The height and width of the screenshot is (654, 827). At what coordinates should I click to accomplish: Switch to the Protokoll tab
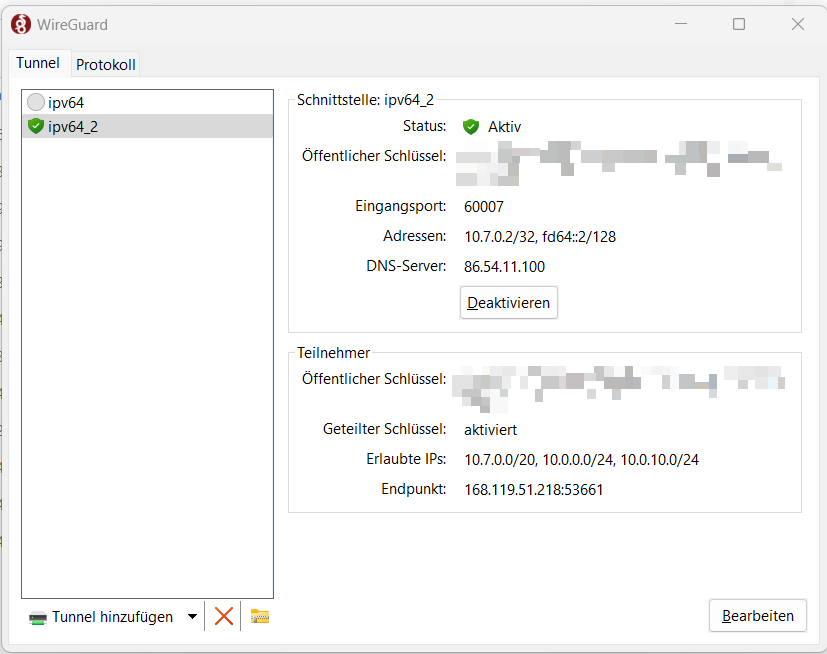coord(105,64)
